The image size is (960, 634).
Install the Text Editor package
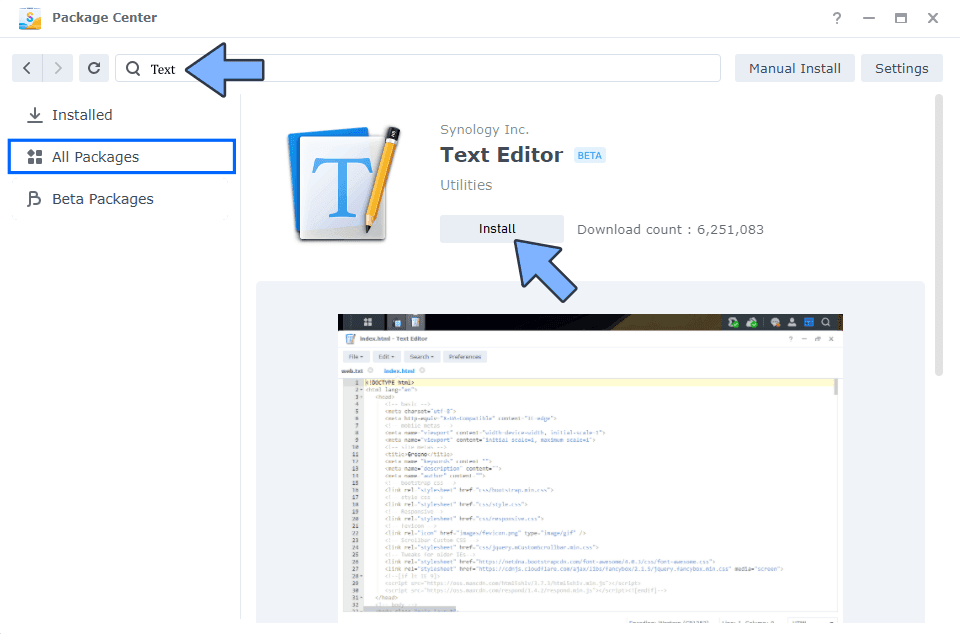501,229
